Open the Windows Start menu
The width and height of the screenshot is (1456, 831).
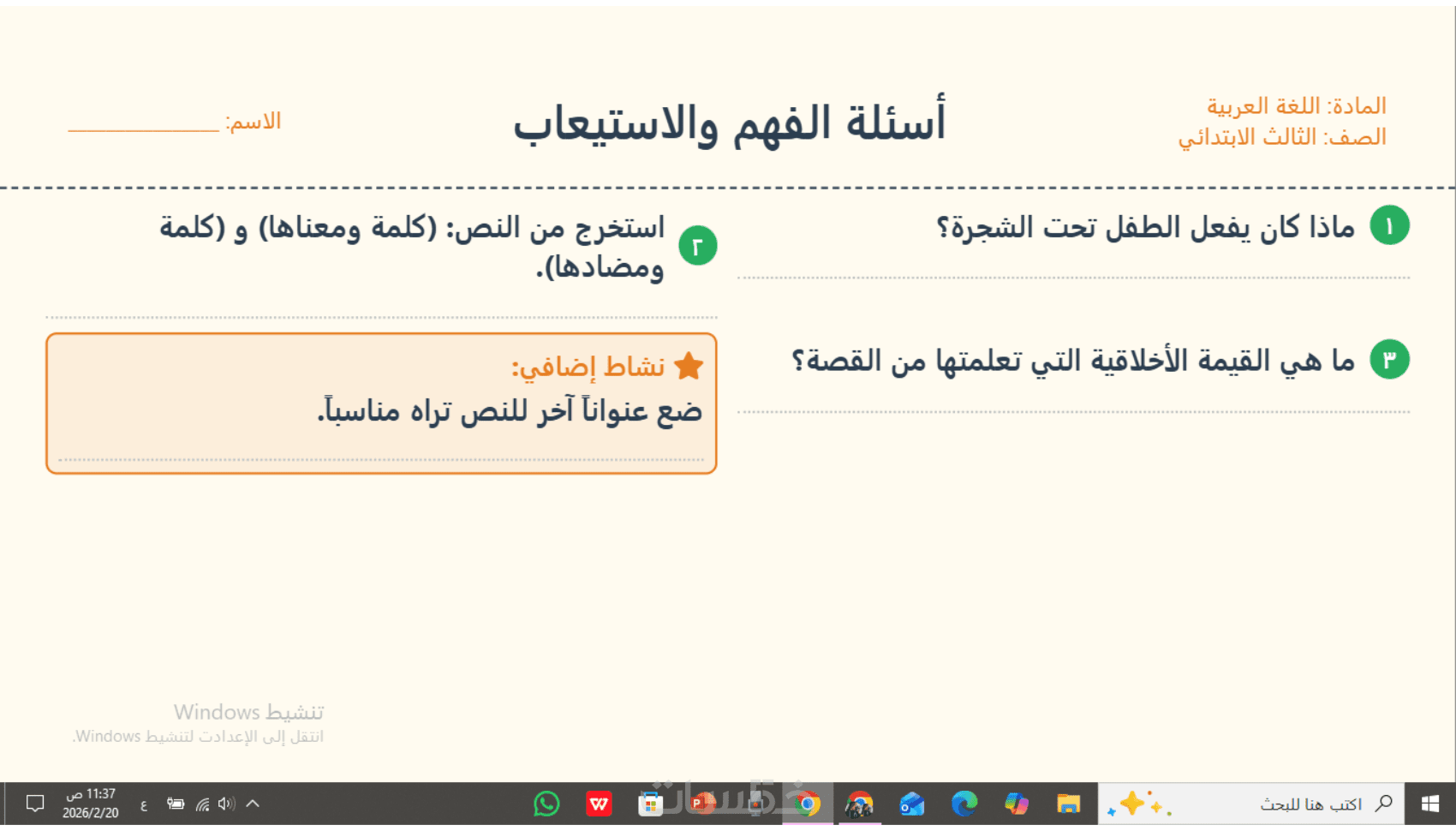pos(1429,804)
